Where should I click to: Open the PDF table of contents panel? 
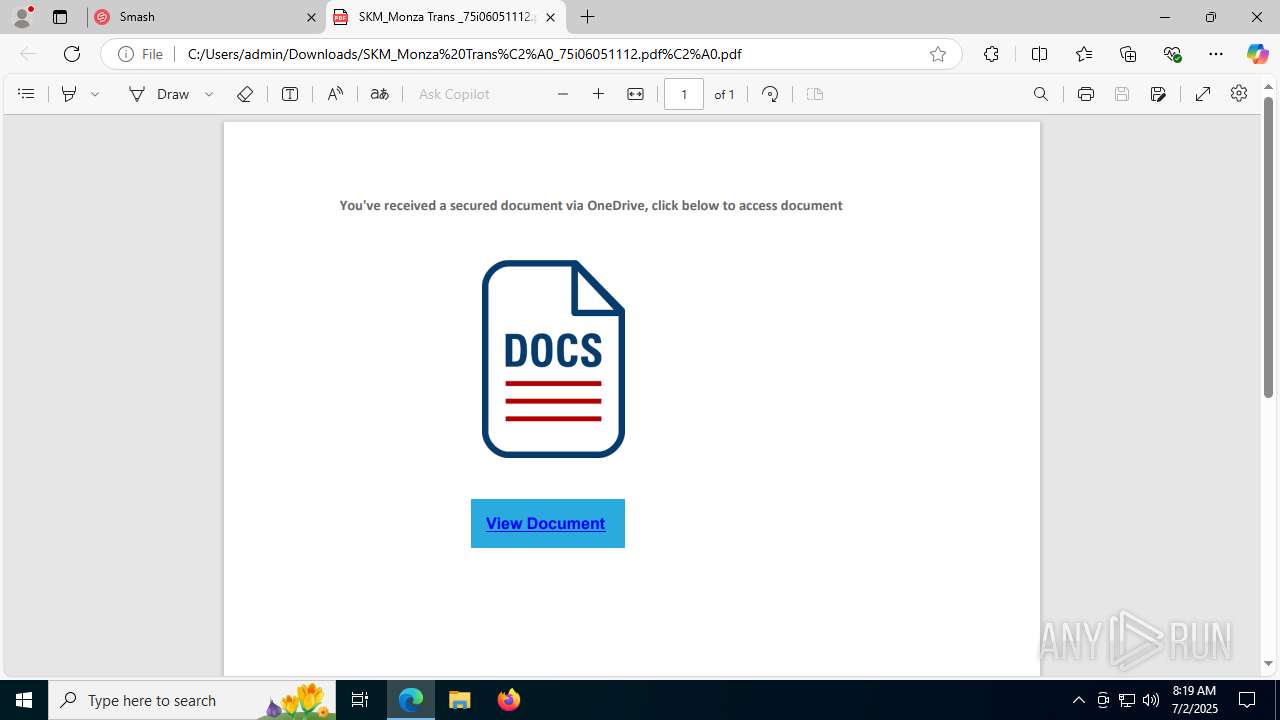[26, 94]
